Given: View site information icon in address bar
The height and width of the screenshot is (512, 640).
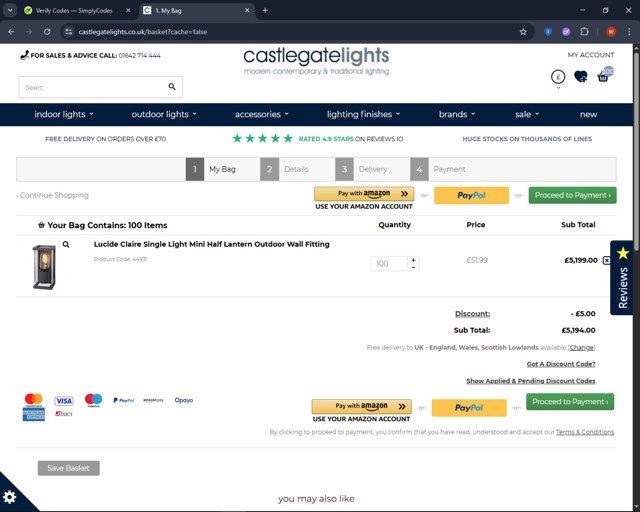Looking at the screenshot, I should [x=69, y=32].
